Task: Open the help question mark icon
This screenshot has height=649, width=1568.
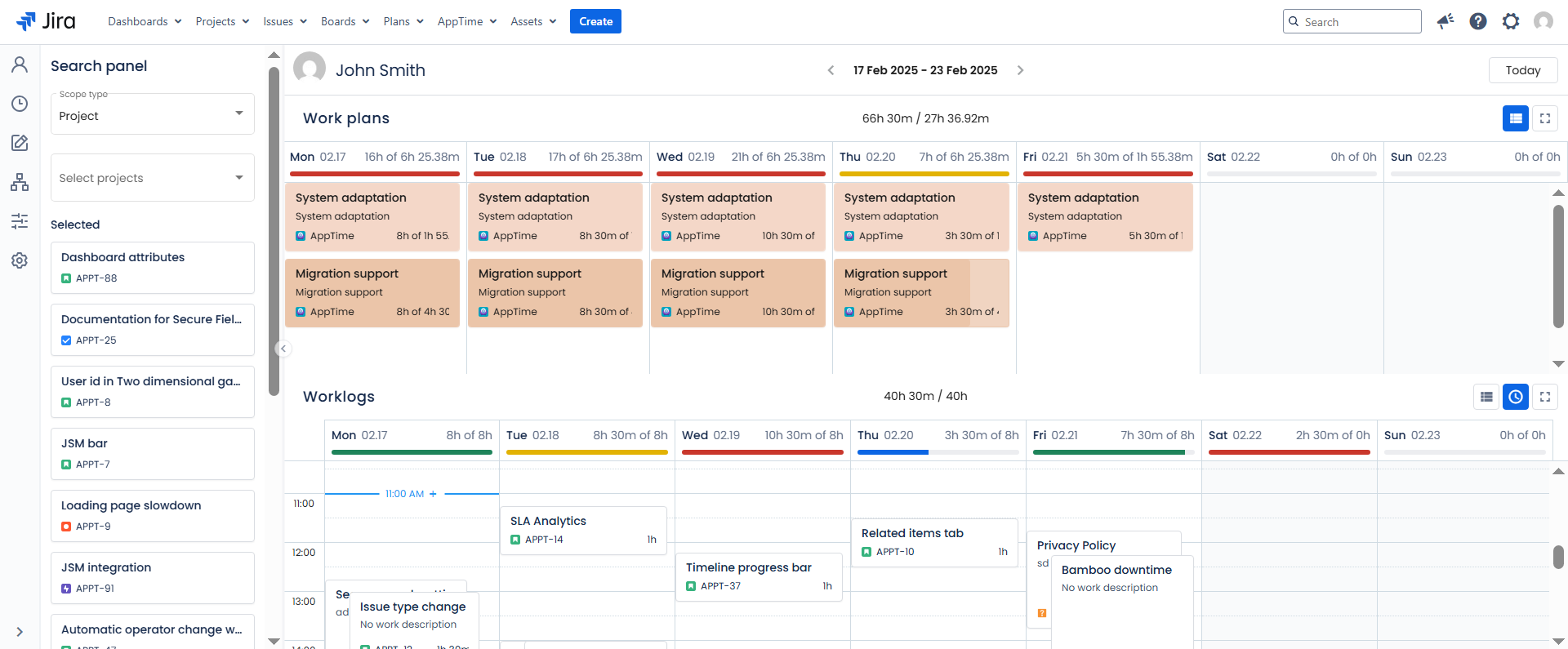Action: [1478, 21]
